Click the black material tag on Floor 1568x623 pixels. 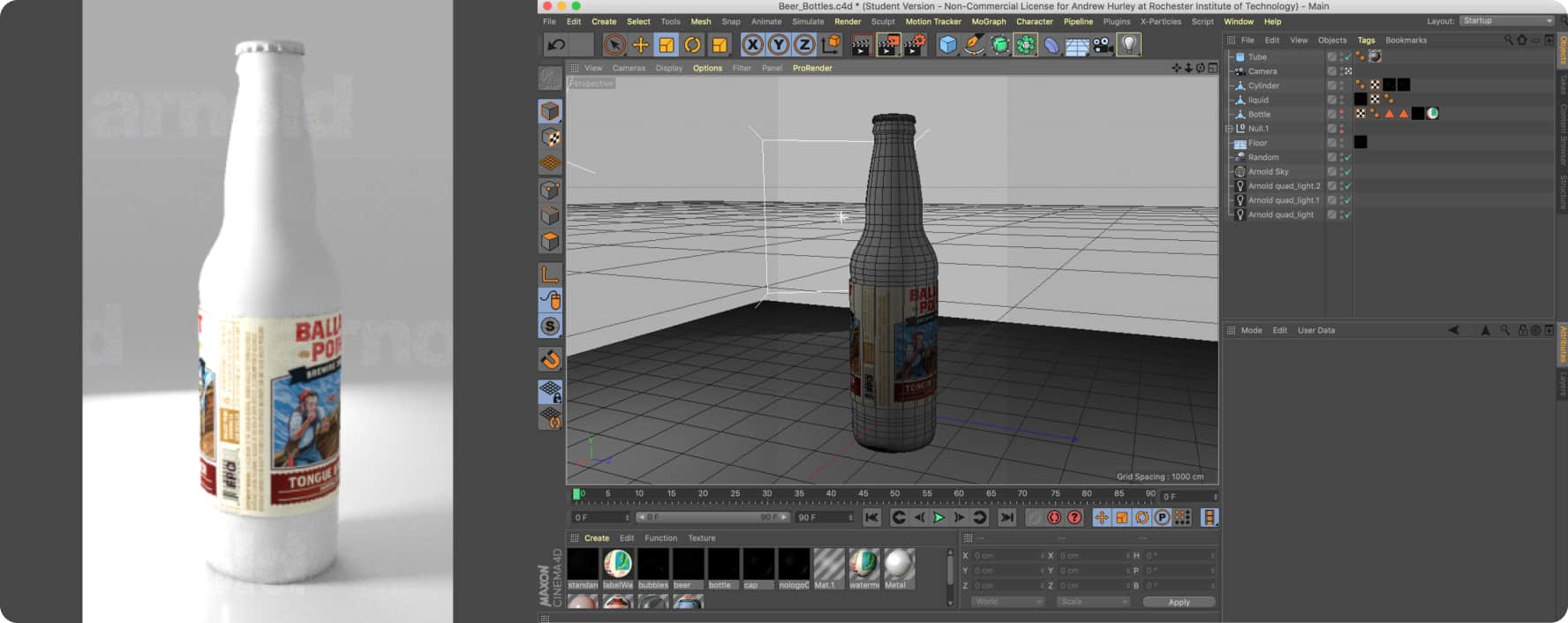[1361, 143]
